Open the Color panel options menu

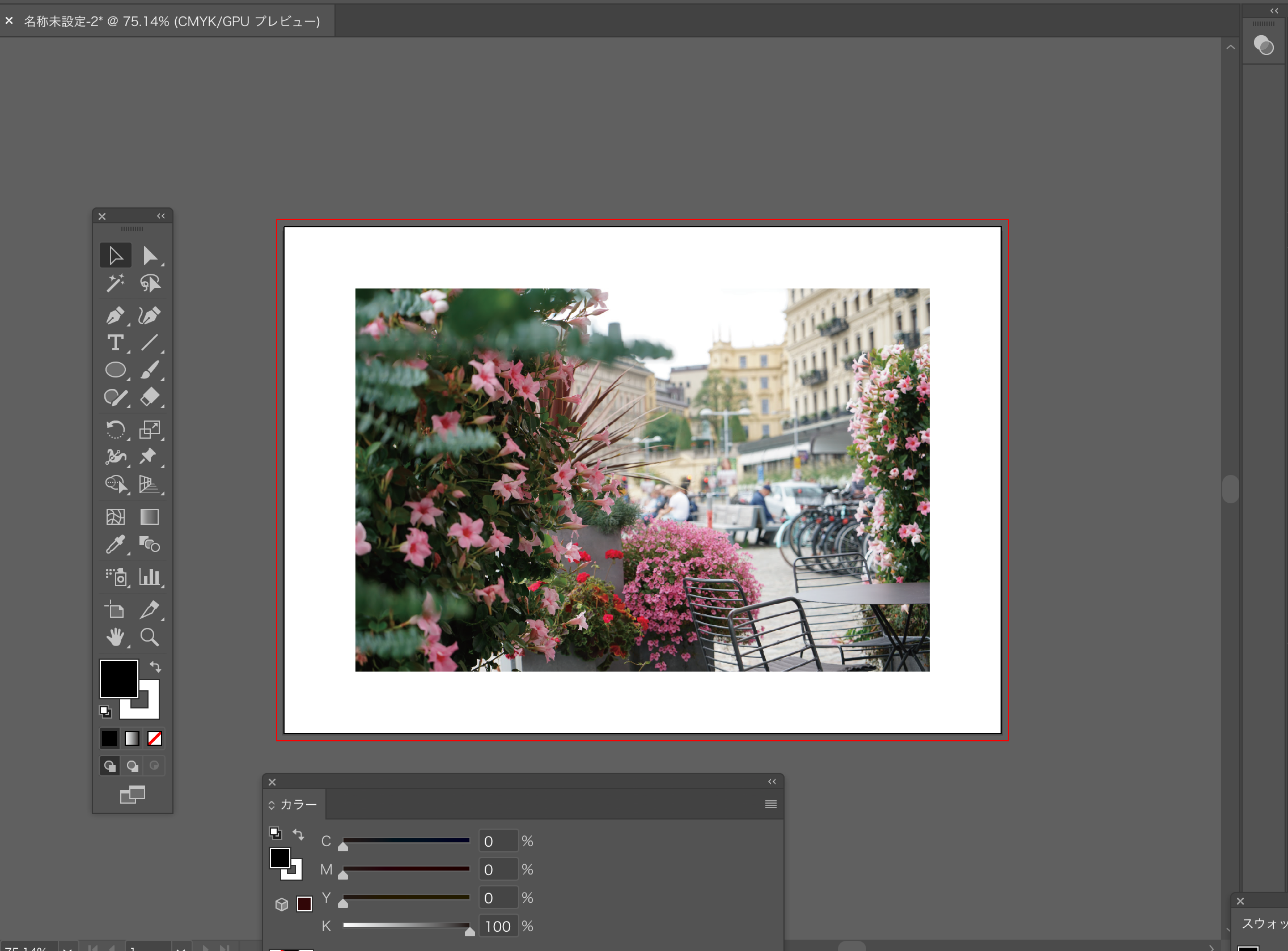[770, 804]
